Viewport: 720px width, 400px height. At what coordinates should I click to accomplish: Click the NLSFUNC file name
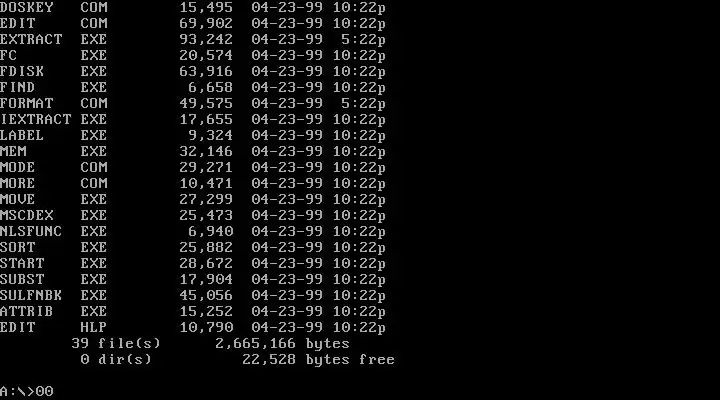(x=31, y=231)
